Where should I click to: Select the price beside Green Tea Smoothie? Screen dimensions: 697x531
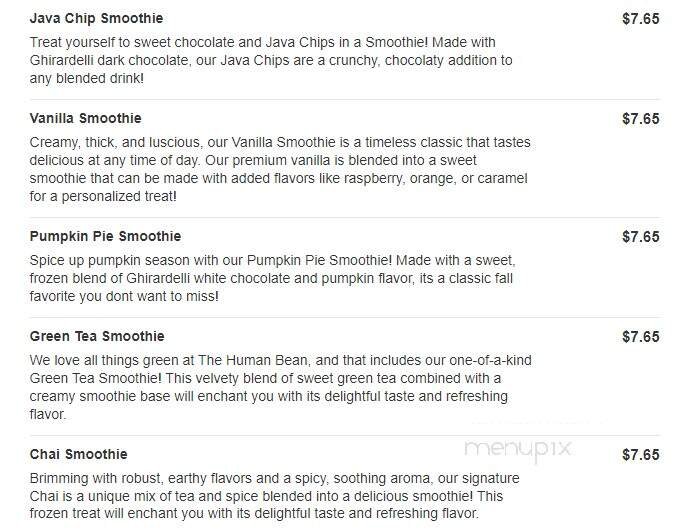[x=640, y=336]
